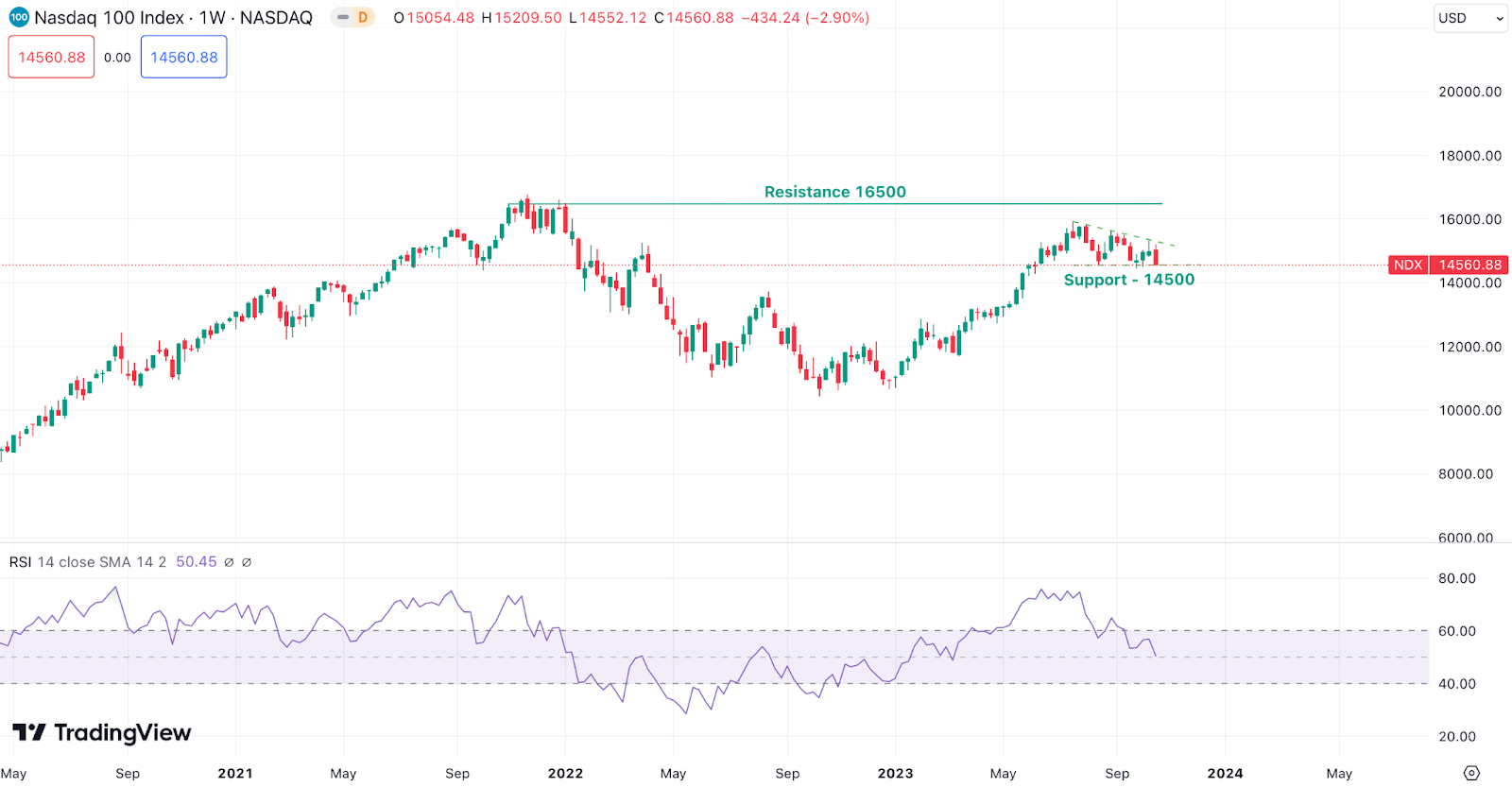The height and width of the screenshot is (787, 1512).
Task: Click the blue buy price button 14560.88
Action: pos(183,57)
